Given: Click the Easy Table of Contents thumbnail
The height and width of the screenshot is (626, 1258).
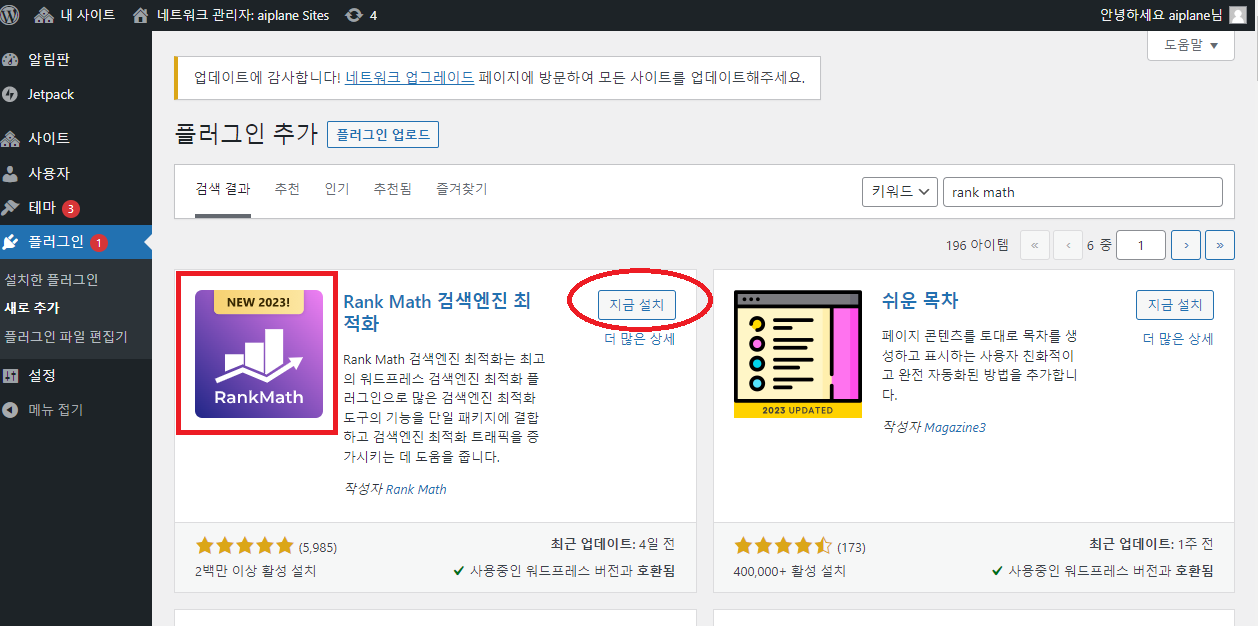Looking at the screenshot, I should coord(798,353).
